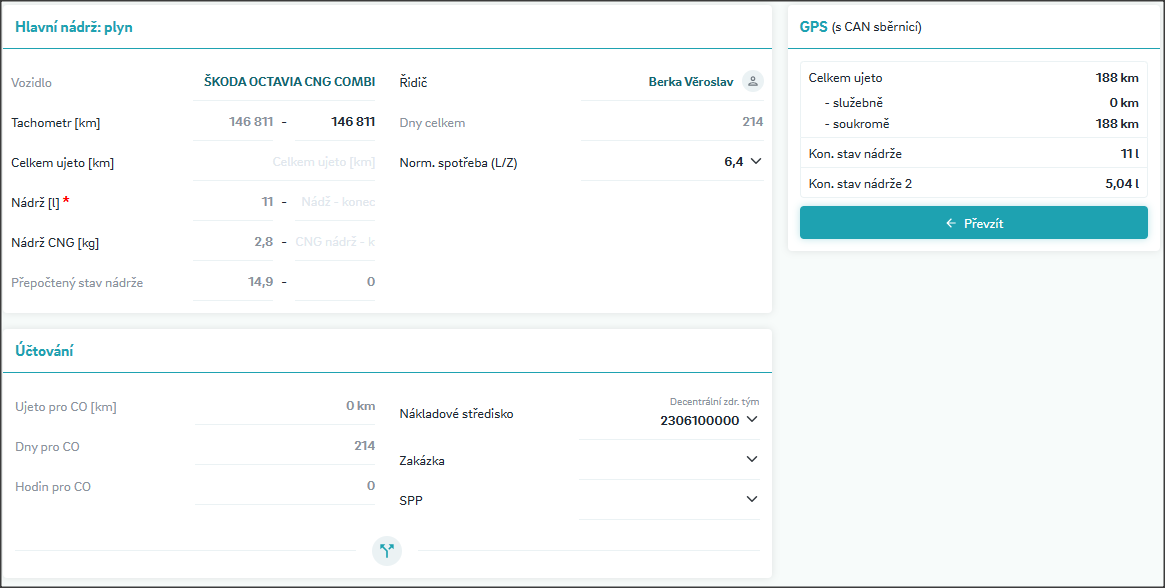Click driver name Berka Věroslav

(691, 82)
